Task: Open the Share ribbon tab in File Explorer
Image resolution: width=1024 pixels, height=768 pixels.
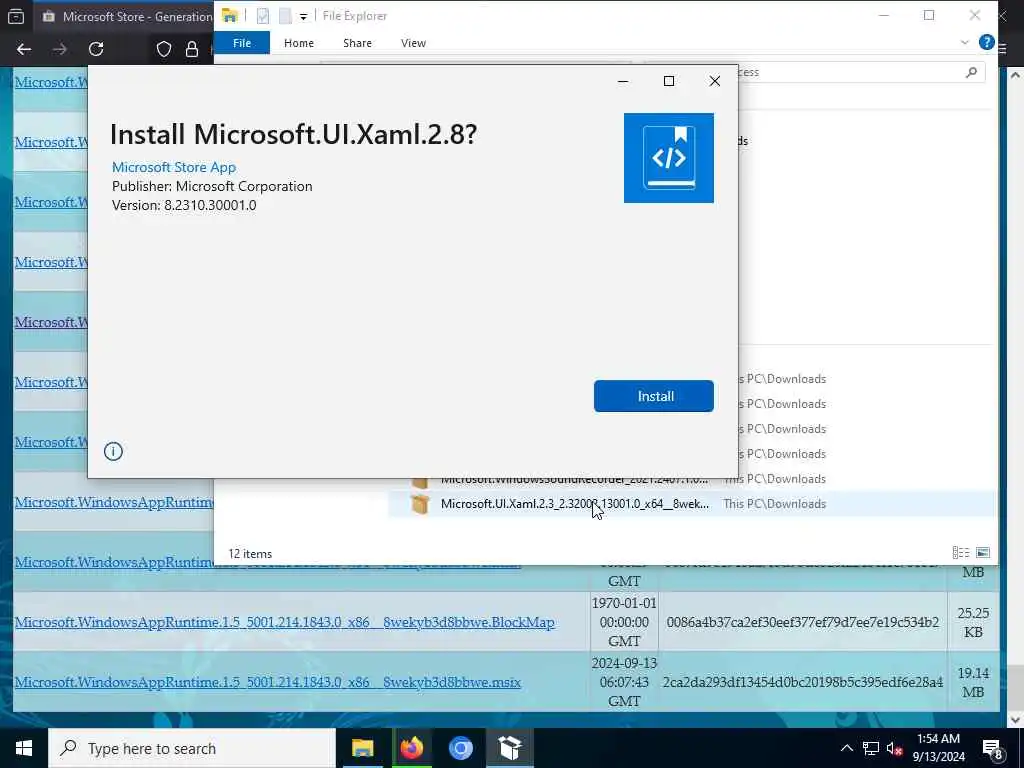Action: (x=357, y=43)
